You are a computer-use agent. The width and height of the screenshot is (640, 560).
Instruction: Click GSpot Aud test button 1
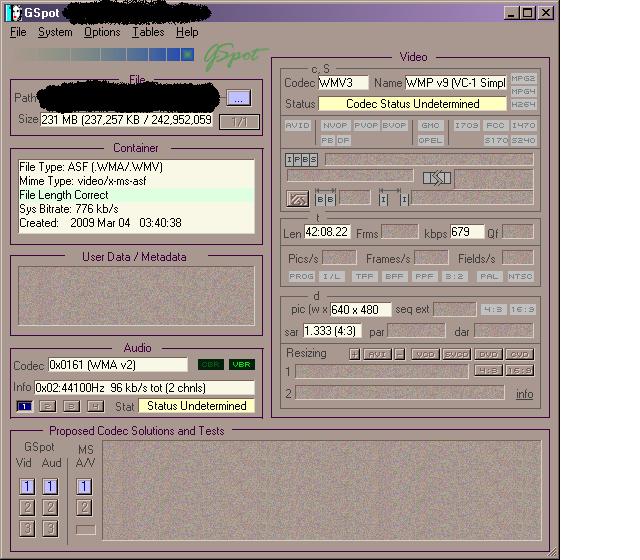coord(50,486)
